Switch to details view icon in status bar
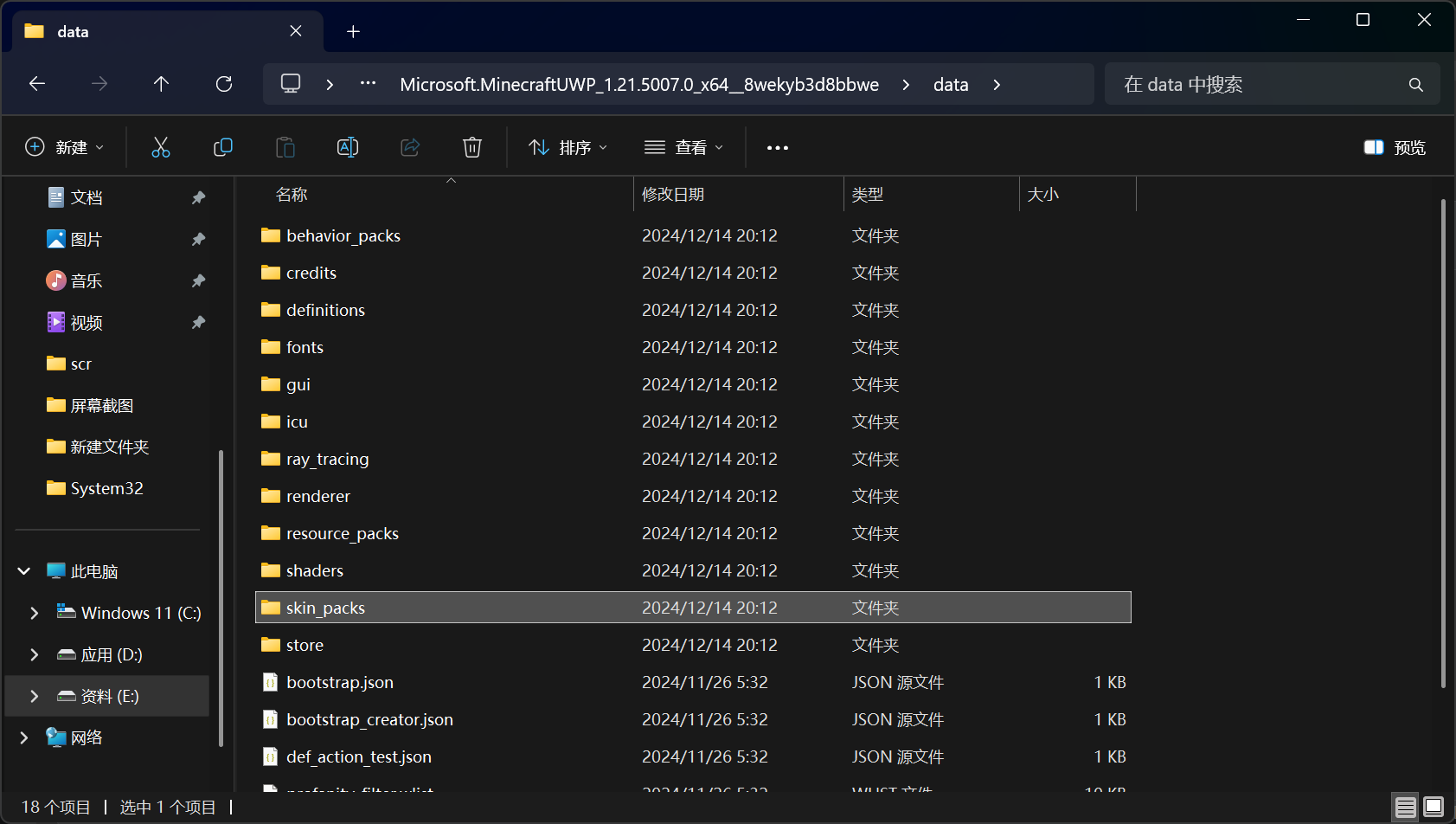 point(1406,807)
